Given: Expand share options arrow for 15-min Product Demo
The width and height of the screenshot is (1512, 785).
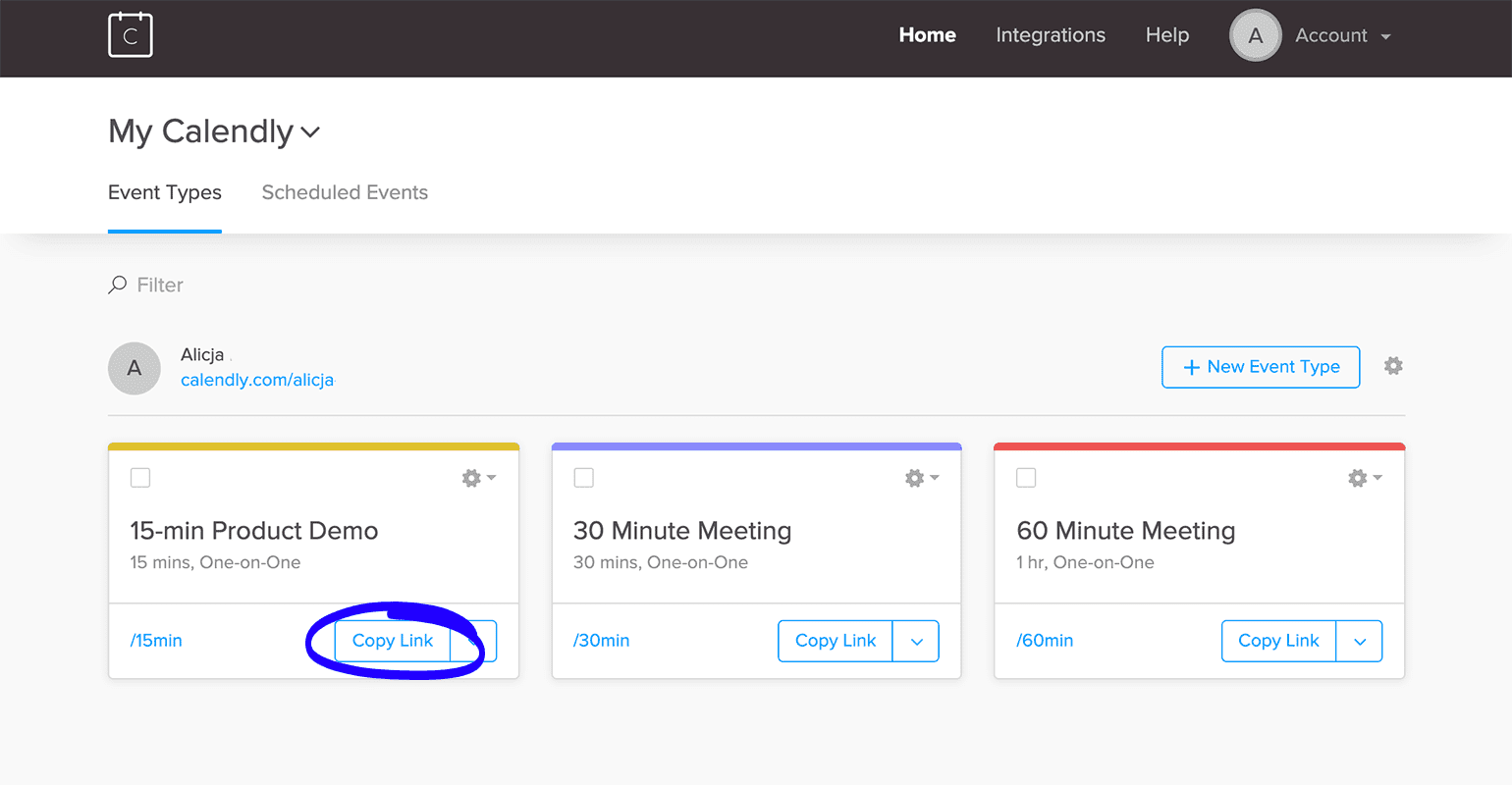Looking at the screenshot, I should [474, 642].
